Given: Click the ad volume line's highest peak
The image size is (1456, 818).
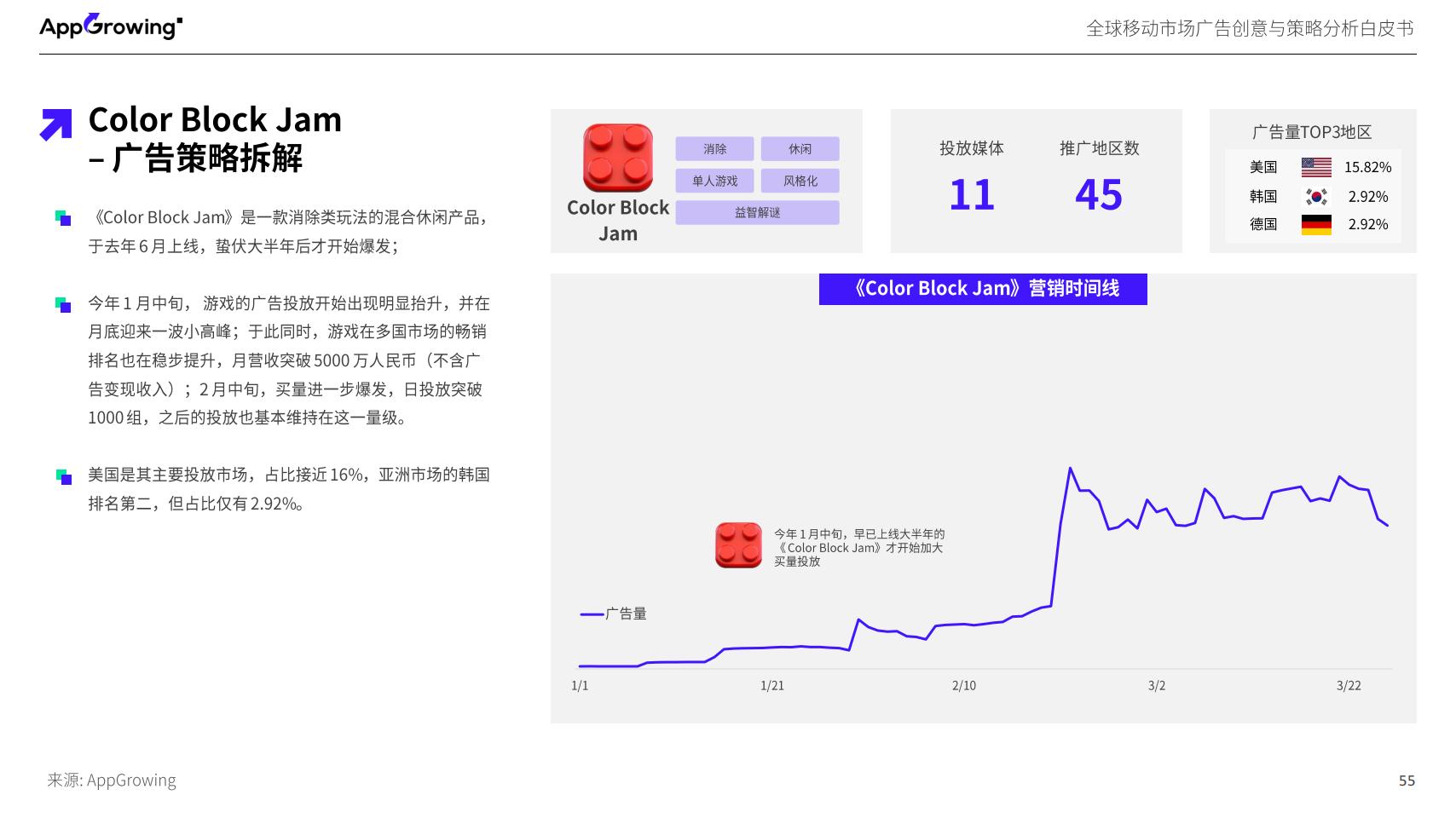Looking at the screenshot, I should [x=1070, y=468].
